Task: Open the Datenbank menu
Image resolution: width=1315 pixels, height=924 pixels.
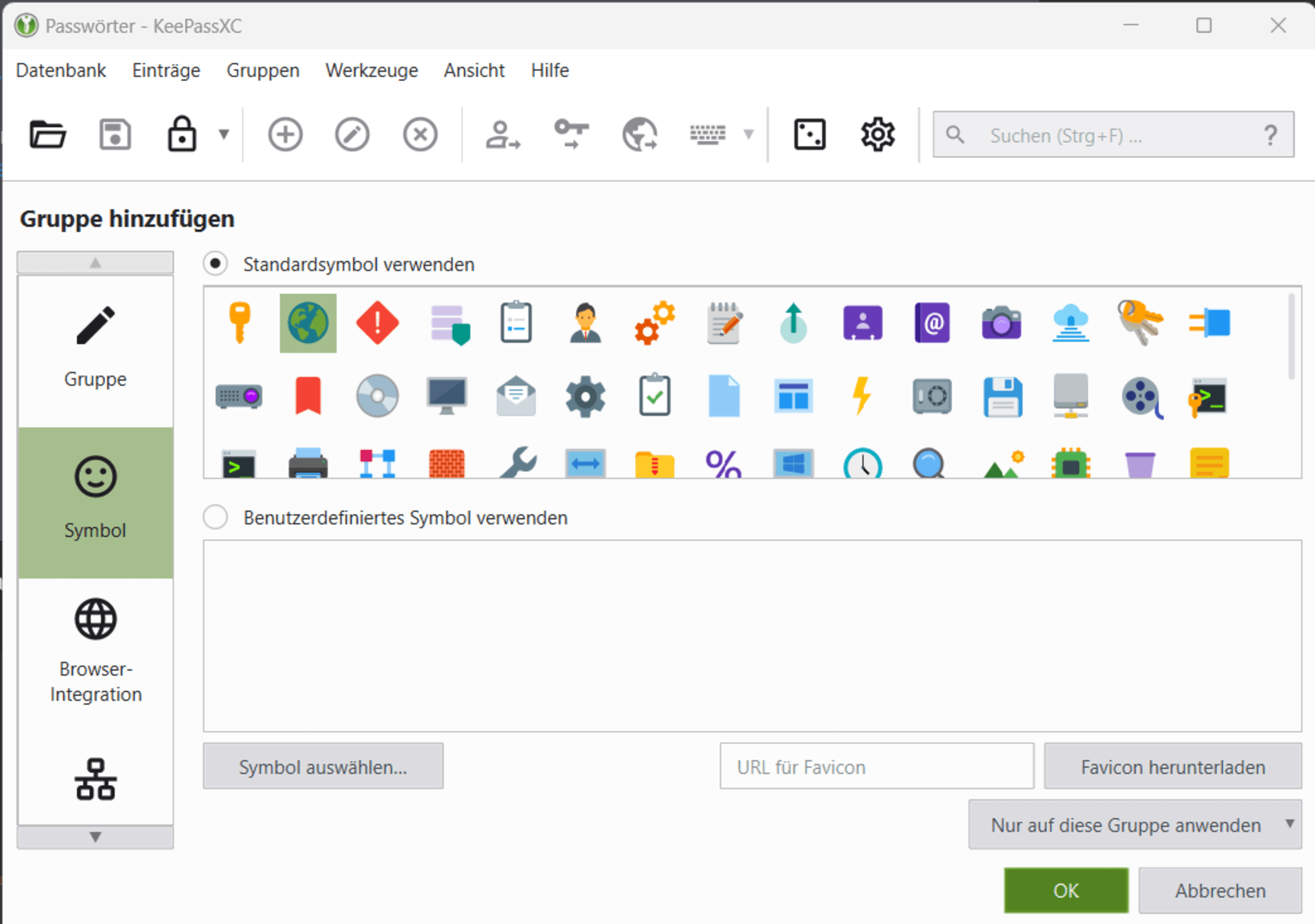Action: pos(61,70)
